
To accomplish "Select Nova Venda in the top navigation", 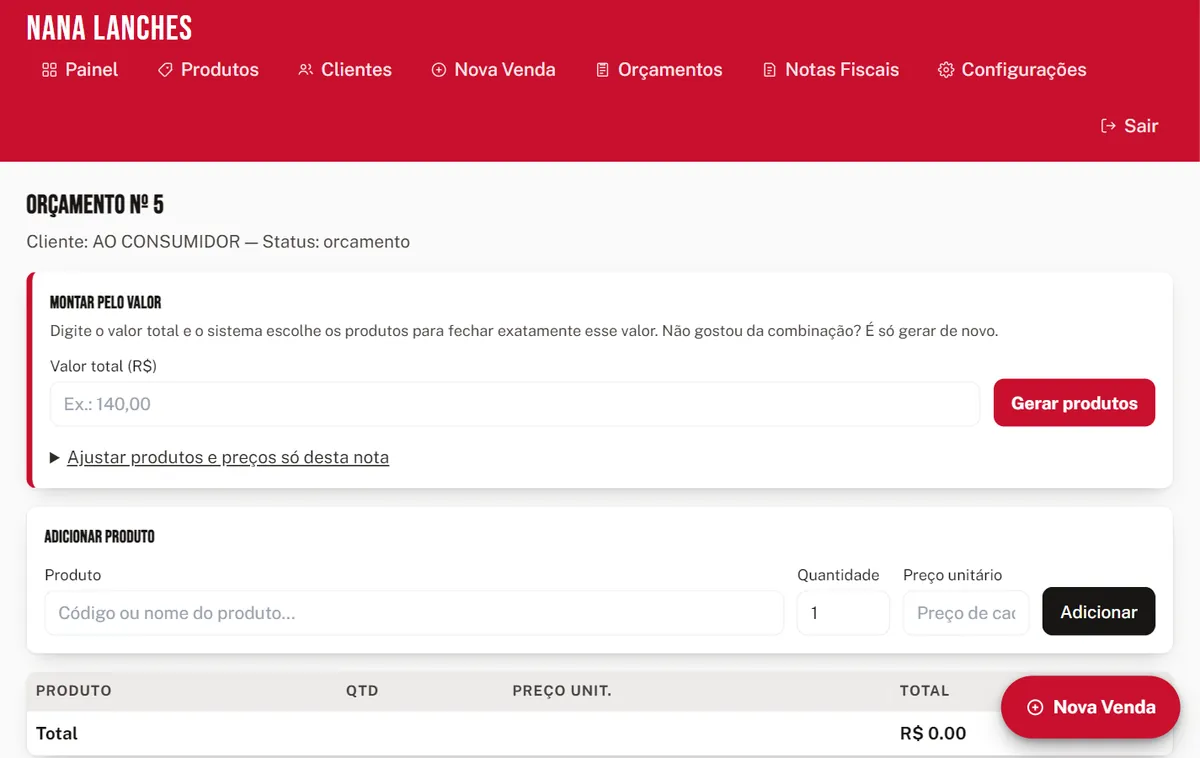I will pos(493,70).
